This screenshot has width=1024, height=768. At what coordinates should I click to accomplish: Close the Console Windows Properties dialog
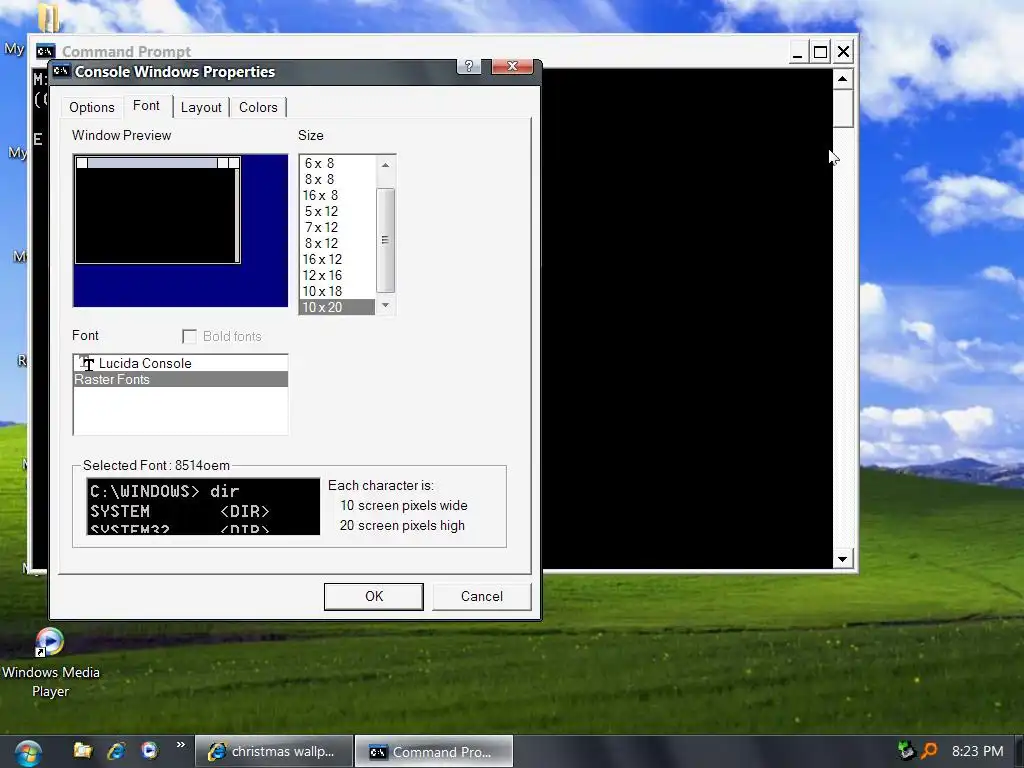[513, 66]
